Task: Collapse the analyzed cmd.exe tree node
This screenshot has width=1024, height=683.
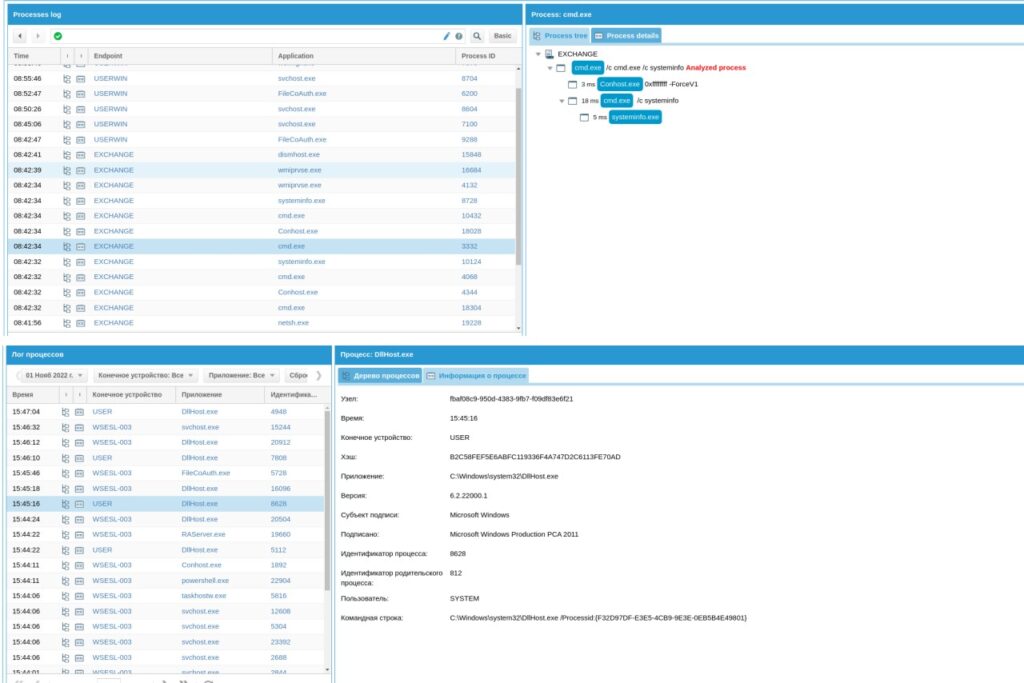Action: point(550,68)
